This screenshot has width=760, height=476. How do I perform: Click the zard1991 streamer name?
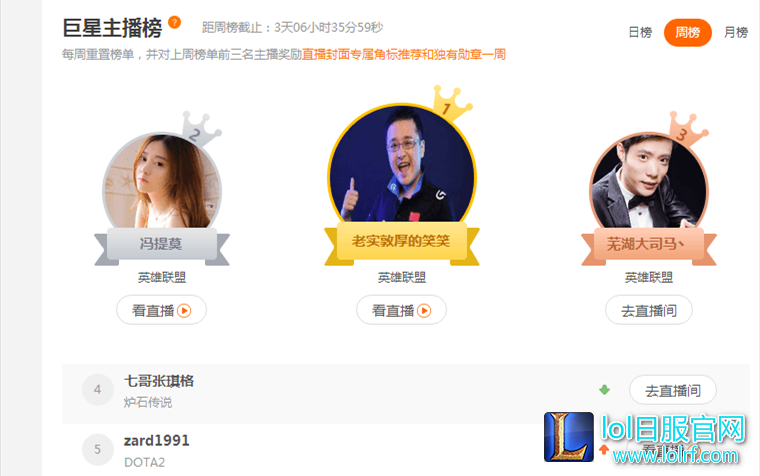(x=157, y=441)
